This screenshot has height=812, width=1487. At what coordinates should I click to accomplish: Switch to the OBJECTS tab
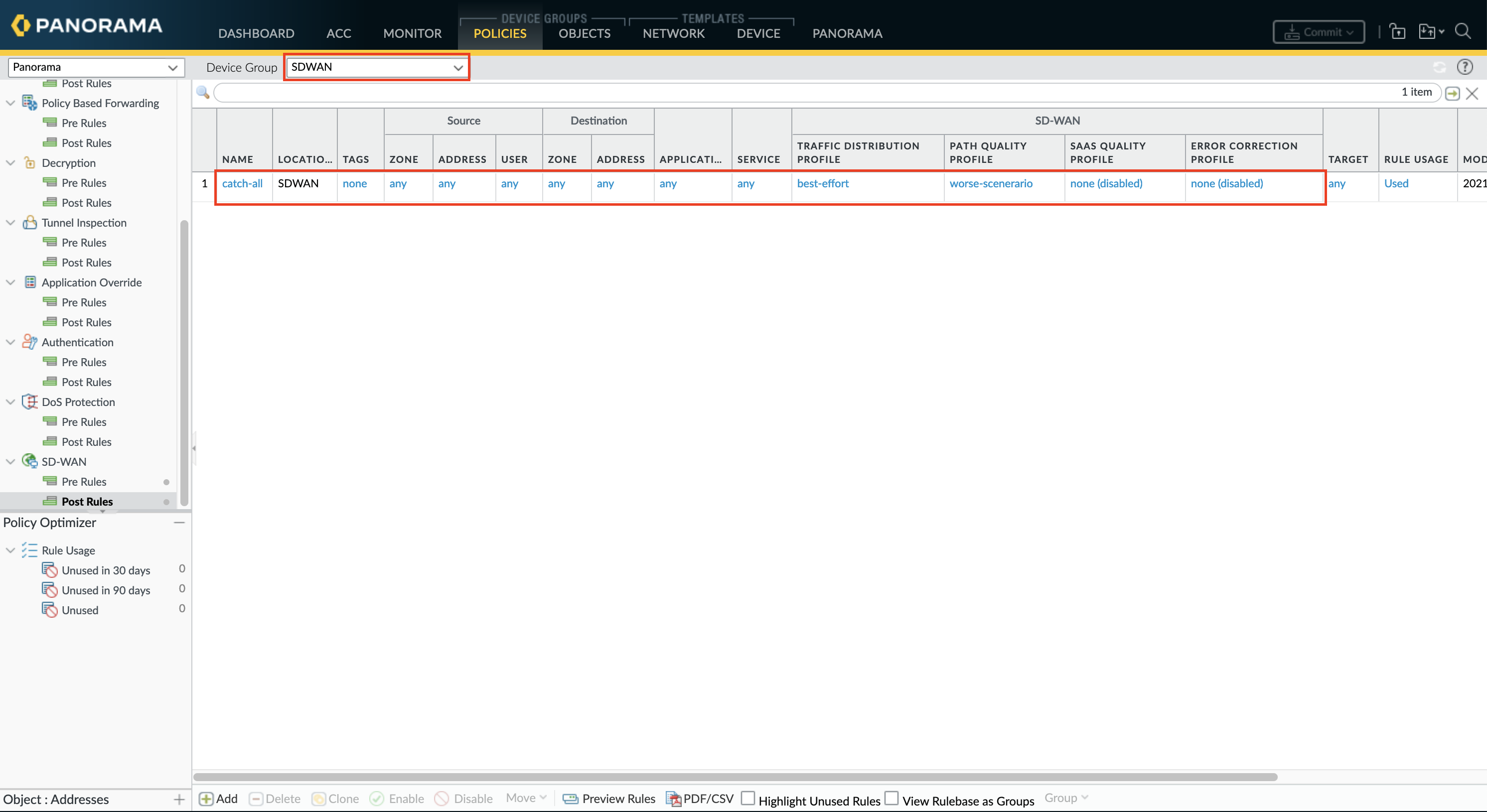(x=584, y=33)
